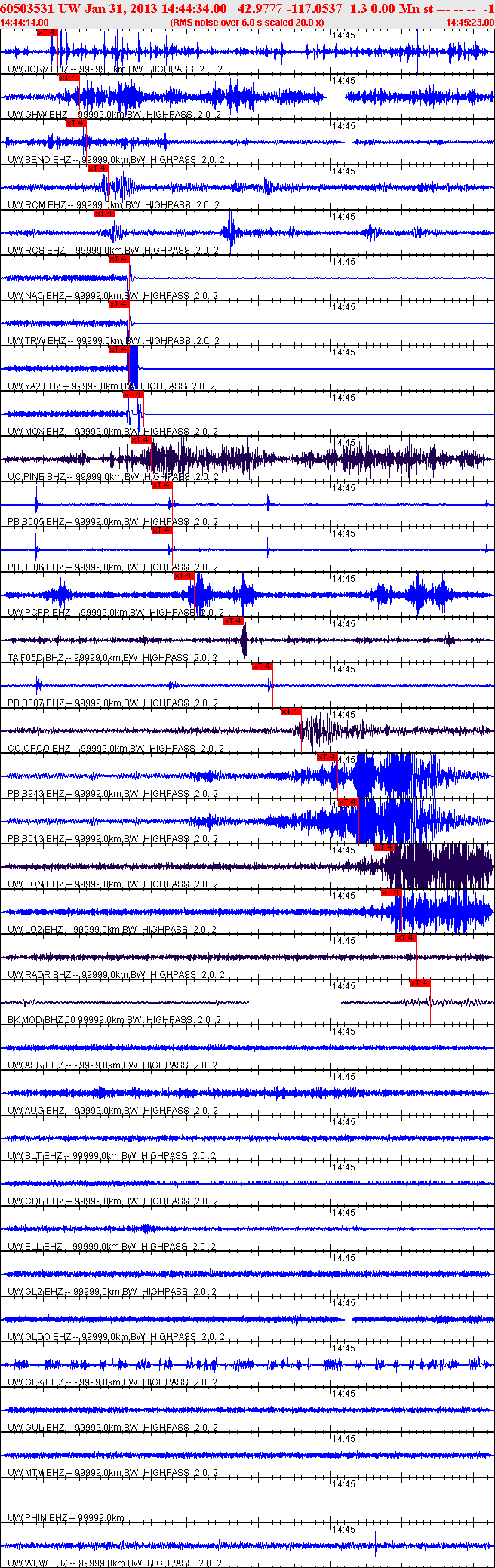Click the end time 14:45:23.00 label
This screenshot has width=495, height=1568.
[469, 23]
